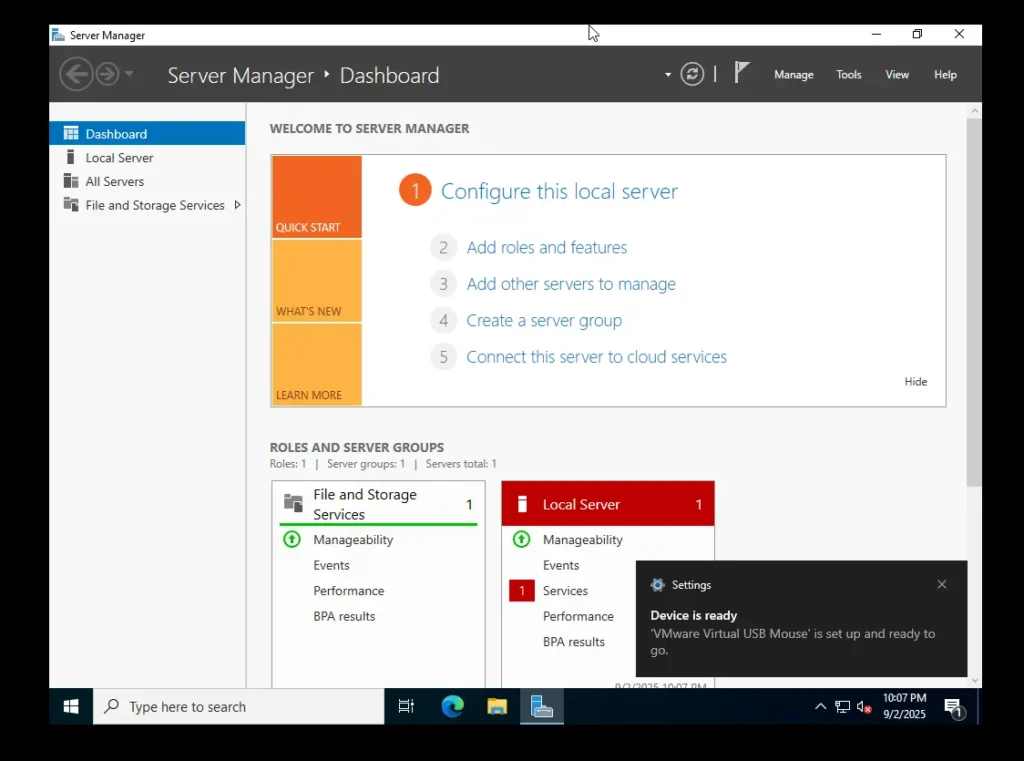Open File Explorer from taskbar
This screenshot has height=761, width=1024.
point(497,706)
